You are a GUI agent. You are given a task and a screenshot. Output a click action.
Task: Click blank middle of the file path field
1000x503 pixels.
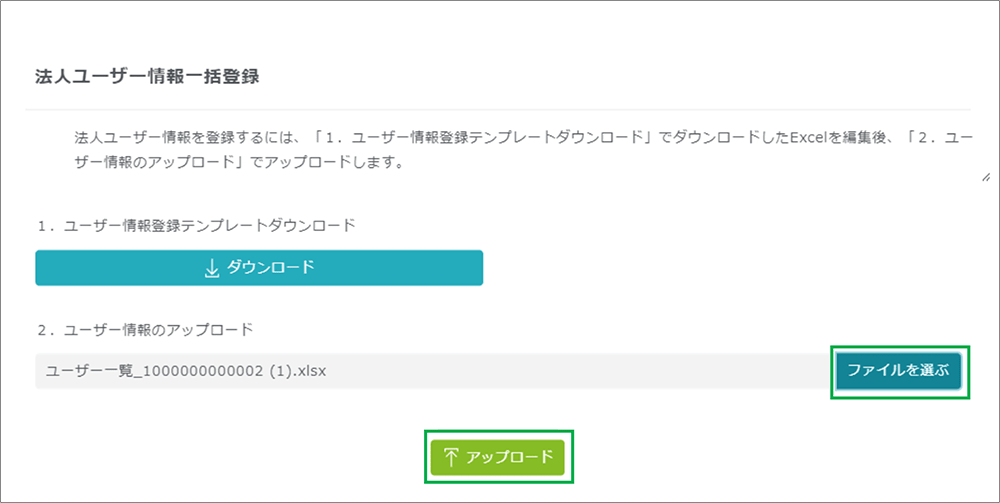(x=580, y=371)
